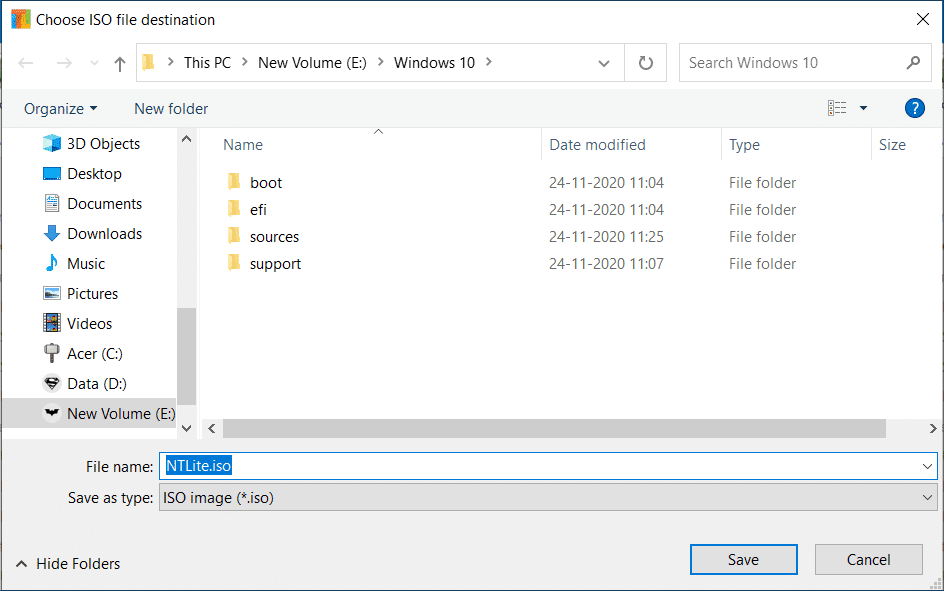Image resolution: width=944 pixels, height=591 pixels.
Task: Open Pictures folder in sidebar
Action: coord(93,294)
